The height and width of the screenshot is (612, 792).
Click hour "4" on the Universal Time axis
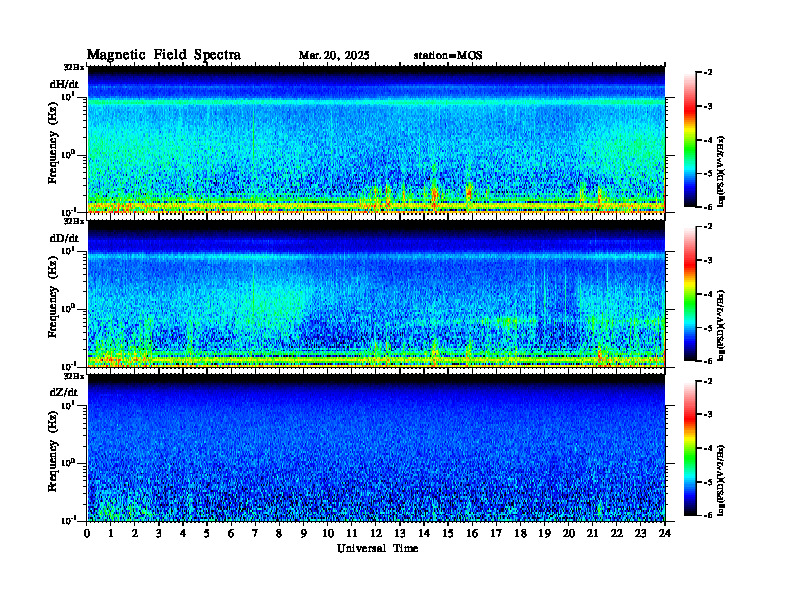pyautogui.click(x=183, y=534)
